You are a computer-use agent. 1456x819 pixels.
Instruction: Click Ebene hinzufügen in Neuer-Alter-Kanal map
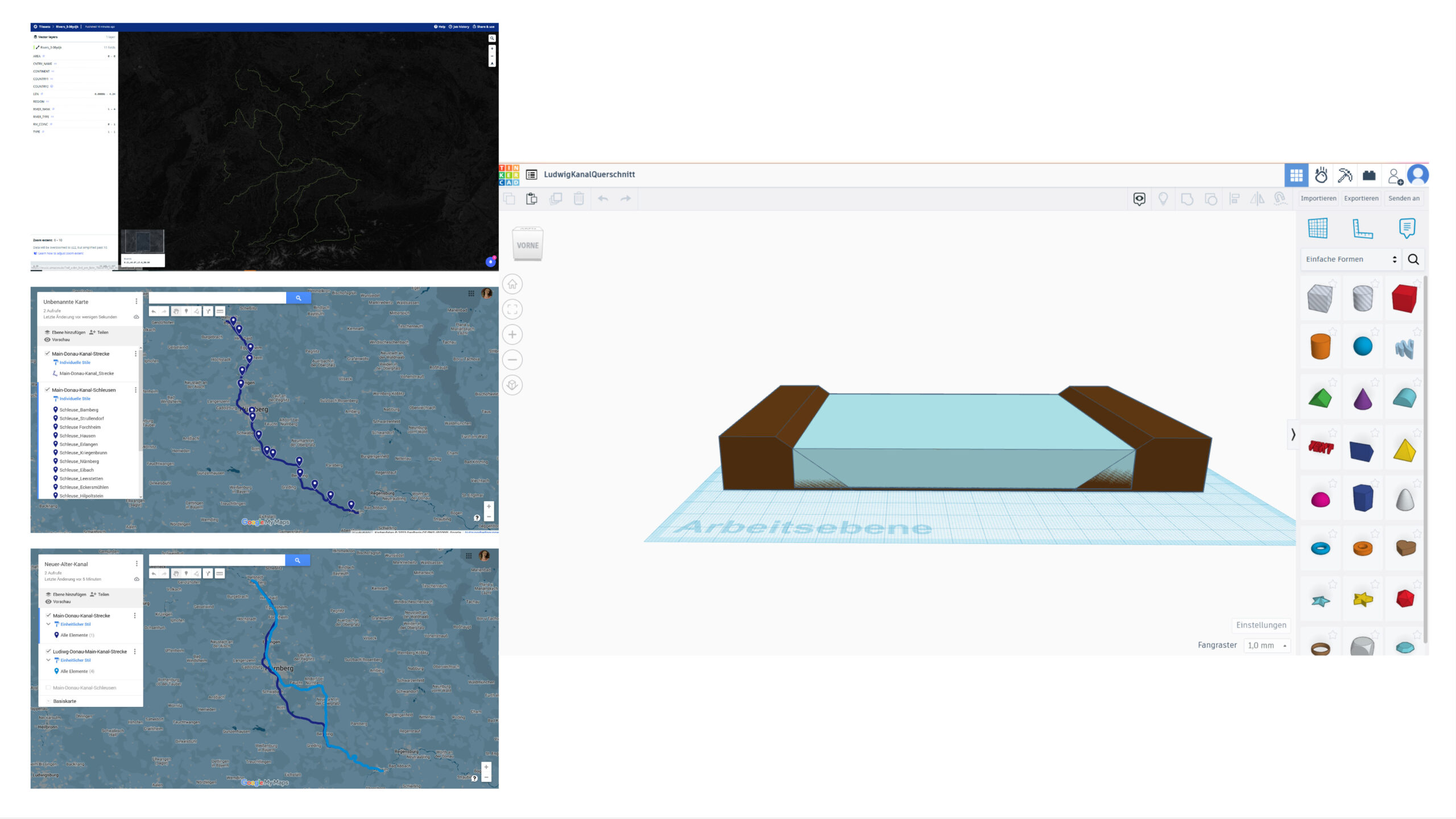click(65, 594)
